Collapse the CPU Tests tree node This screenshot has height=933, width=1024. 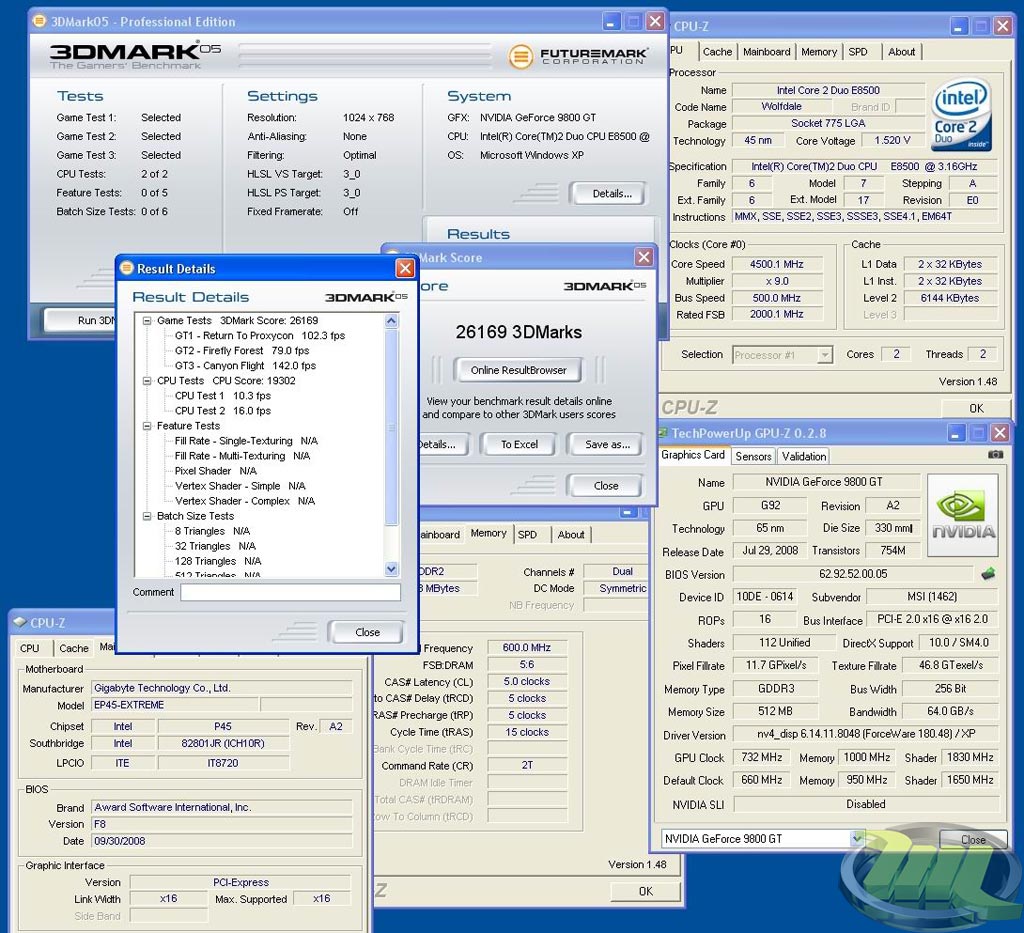coord(147,381)
